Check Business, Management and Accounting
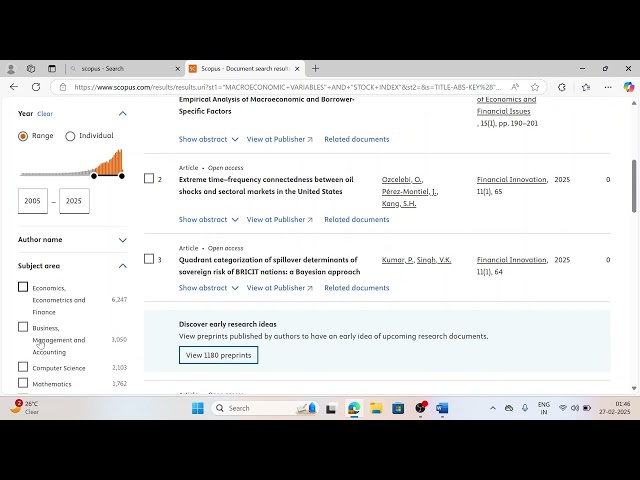 (23, 327)
